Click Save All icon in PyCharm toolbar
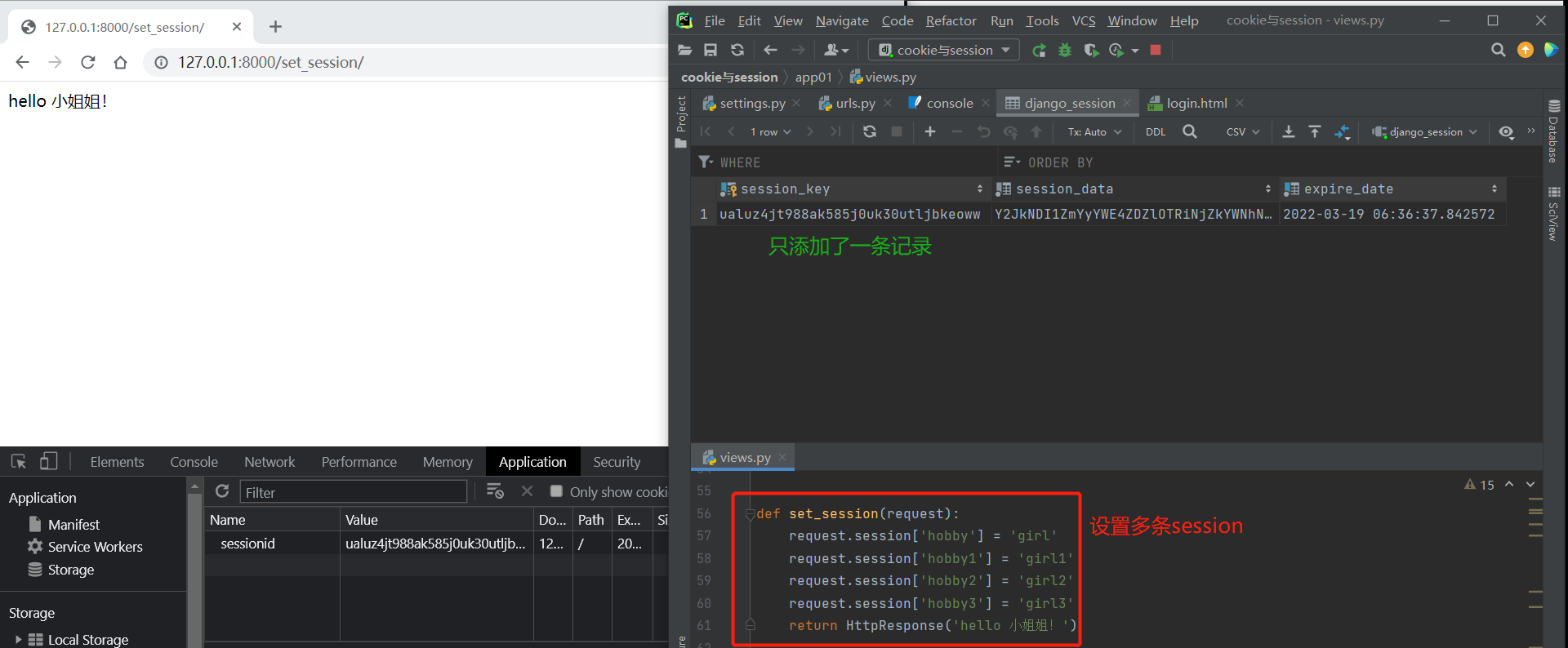 click(x=710, y=51)
